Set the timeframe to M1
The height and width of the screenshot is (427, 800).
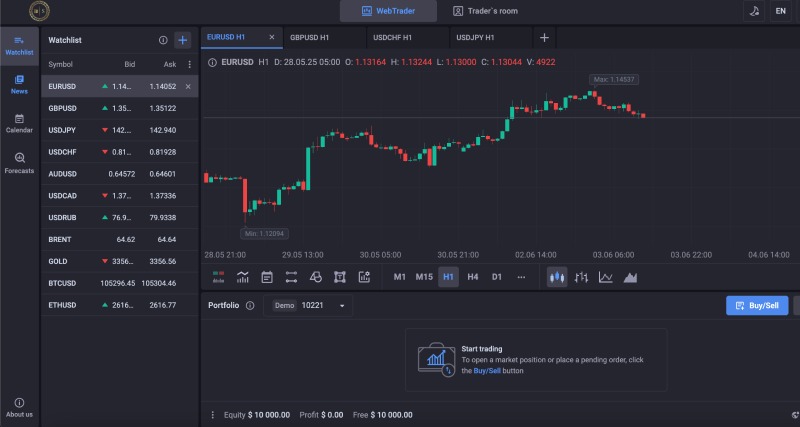click(x=399, y=277)
